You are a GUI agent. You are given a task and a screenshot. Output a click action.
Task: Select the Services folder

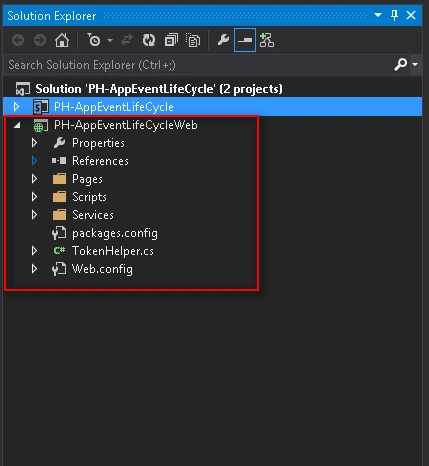pos(93,215)
